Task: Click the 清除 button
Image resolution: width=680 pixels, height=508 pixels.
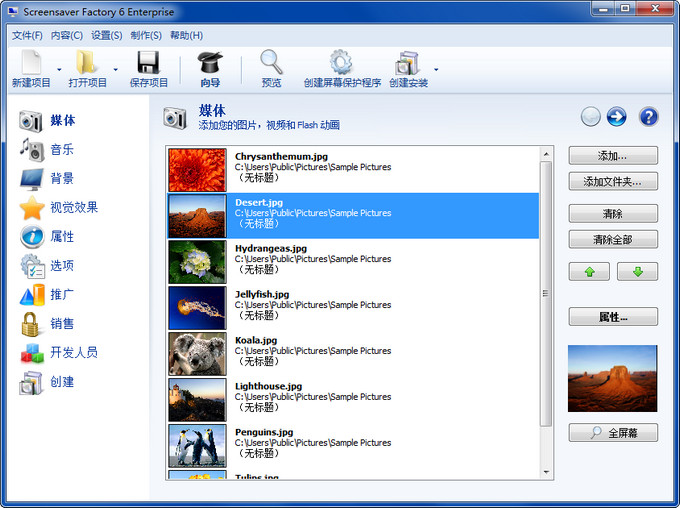Action: pyautogui.click(x=613, y=213)
